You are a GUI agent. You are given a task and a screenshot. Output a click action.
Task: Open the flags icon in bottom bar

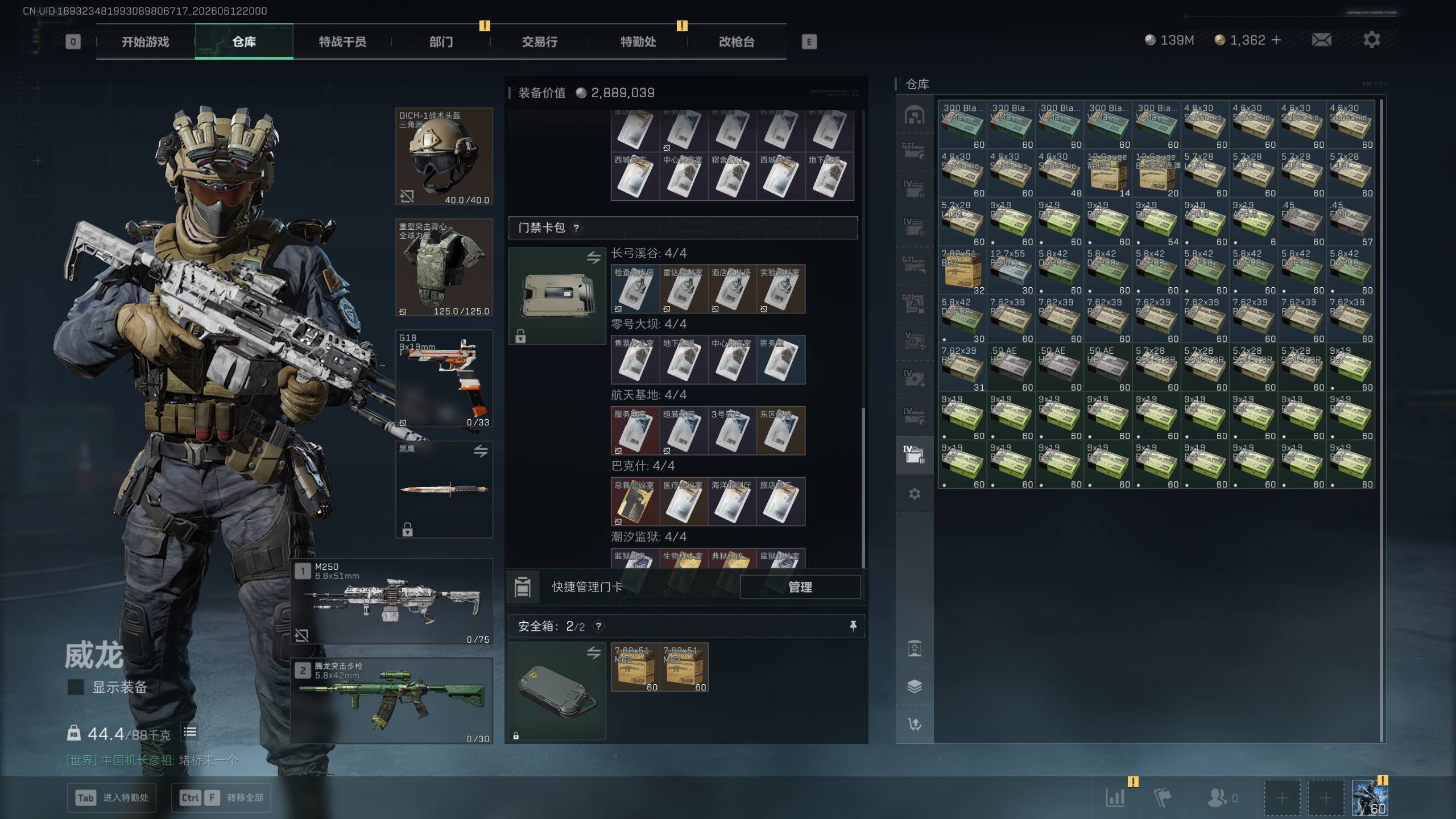tap(1162, 797)
